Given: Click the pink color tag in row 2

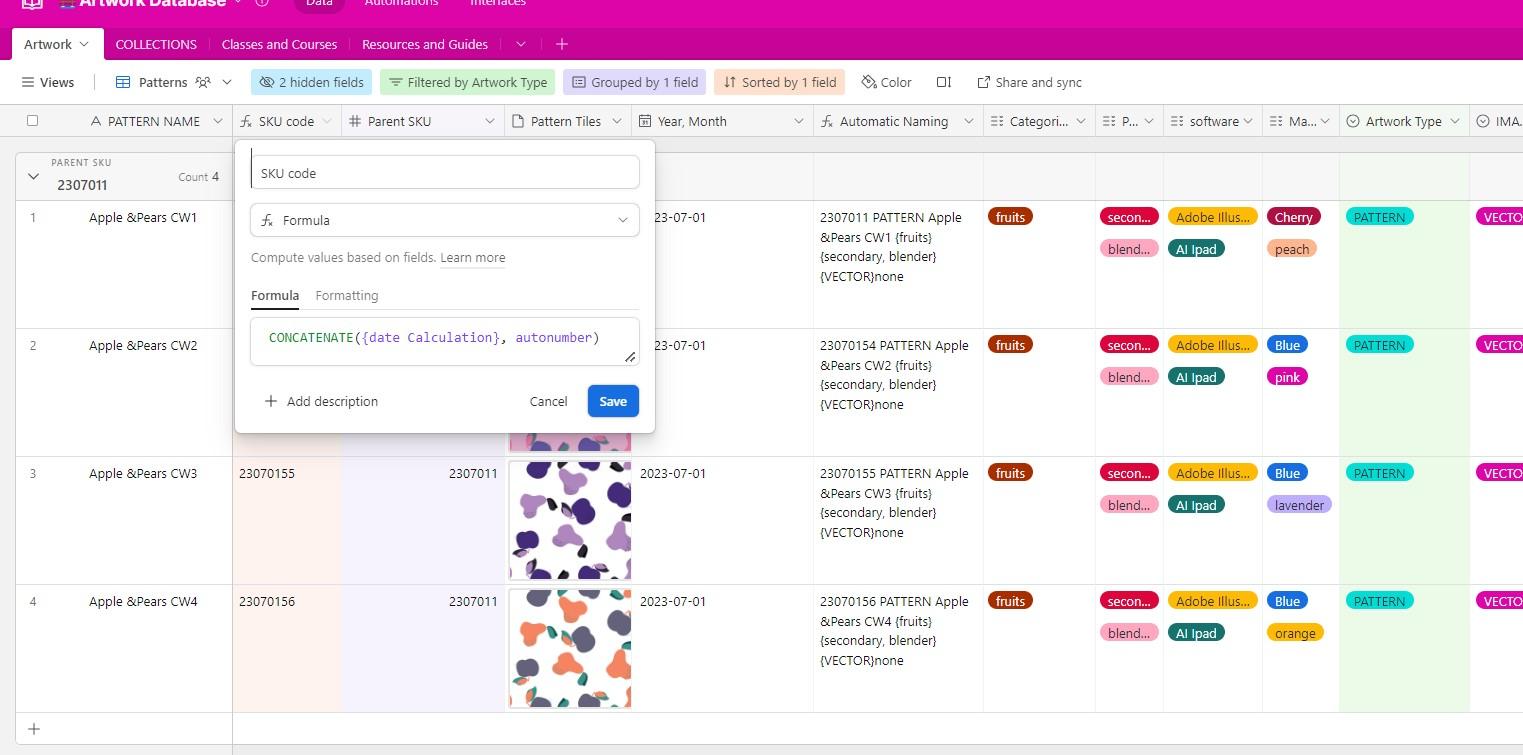Looking at the screenshot, I should pyautogui.click(x=1287, y=377).
